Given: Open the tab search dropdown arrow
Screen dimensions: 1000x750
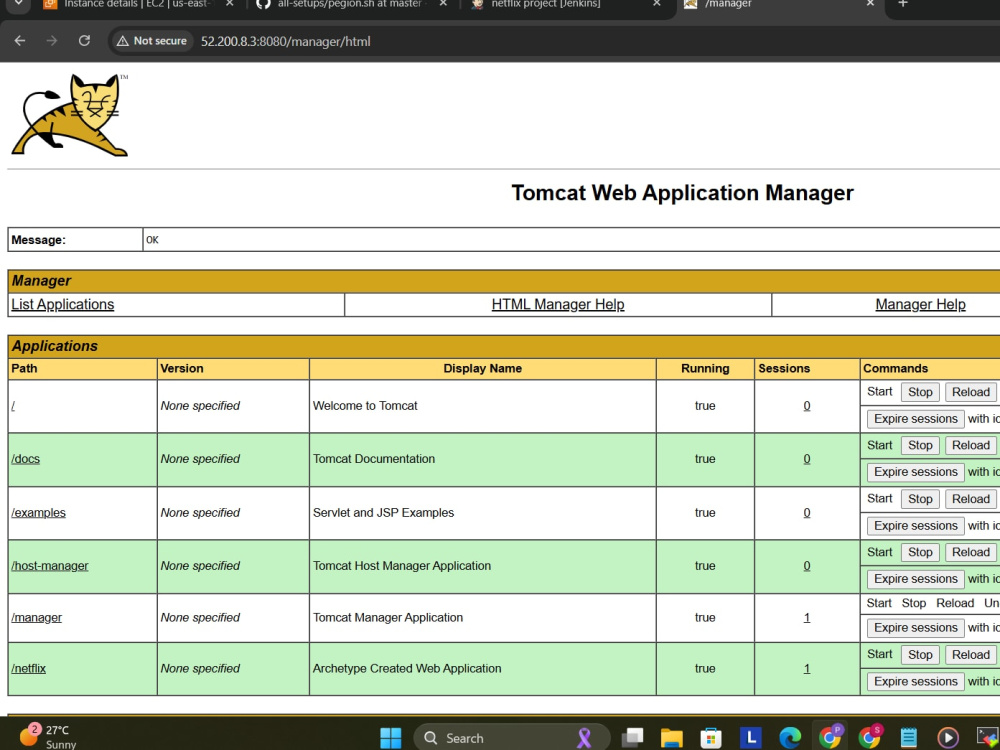Looking at the screenshot, I should pos(18,4).
